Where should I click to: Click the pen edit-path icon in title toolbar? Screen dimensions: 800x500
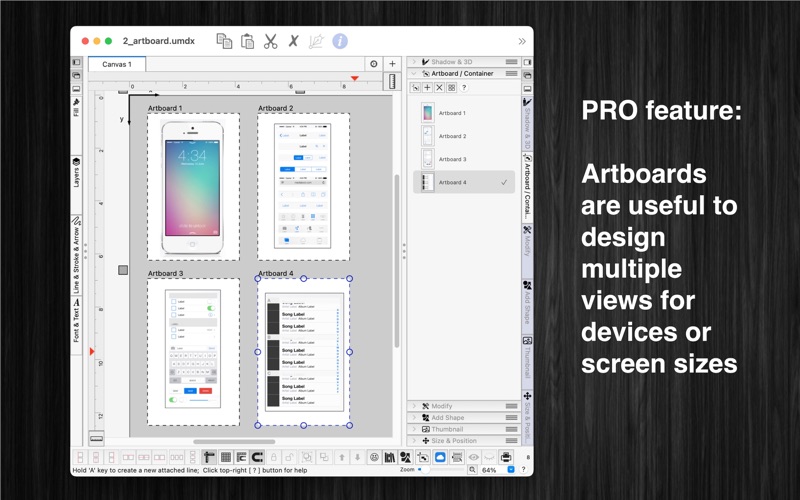click(x=316, y=41)
